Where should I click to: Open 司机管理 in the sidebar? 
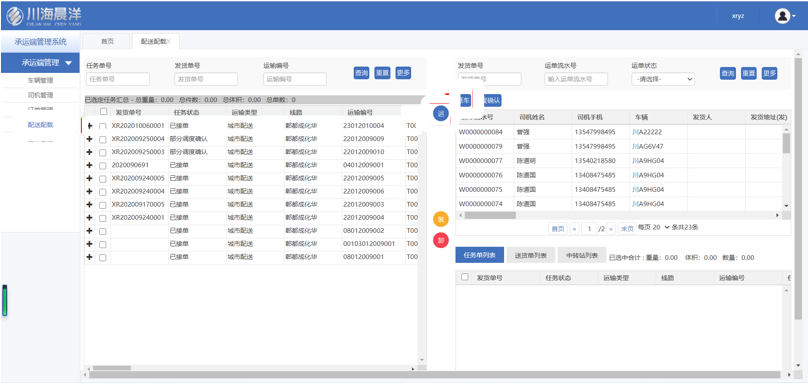click(40, 95)
